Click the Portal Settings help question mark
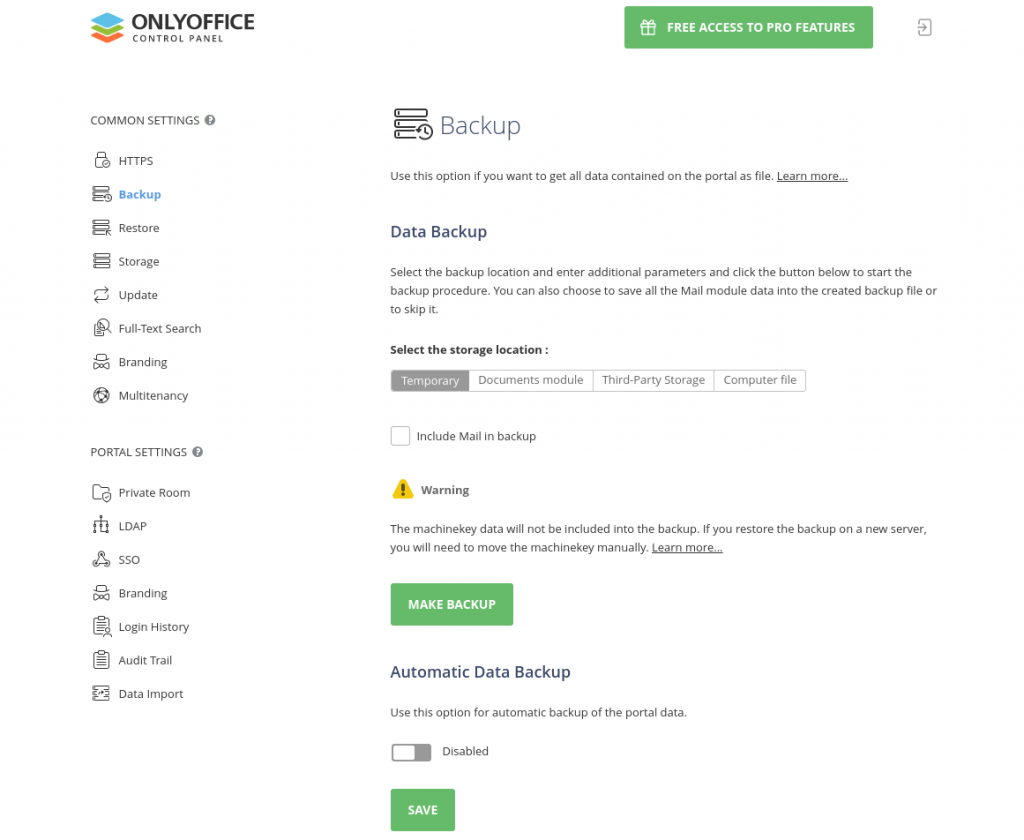This screenshot has width=1024, height=840. click(x=198, y=452)
